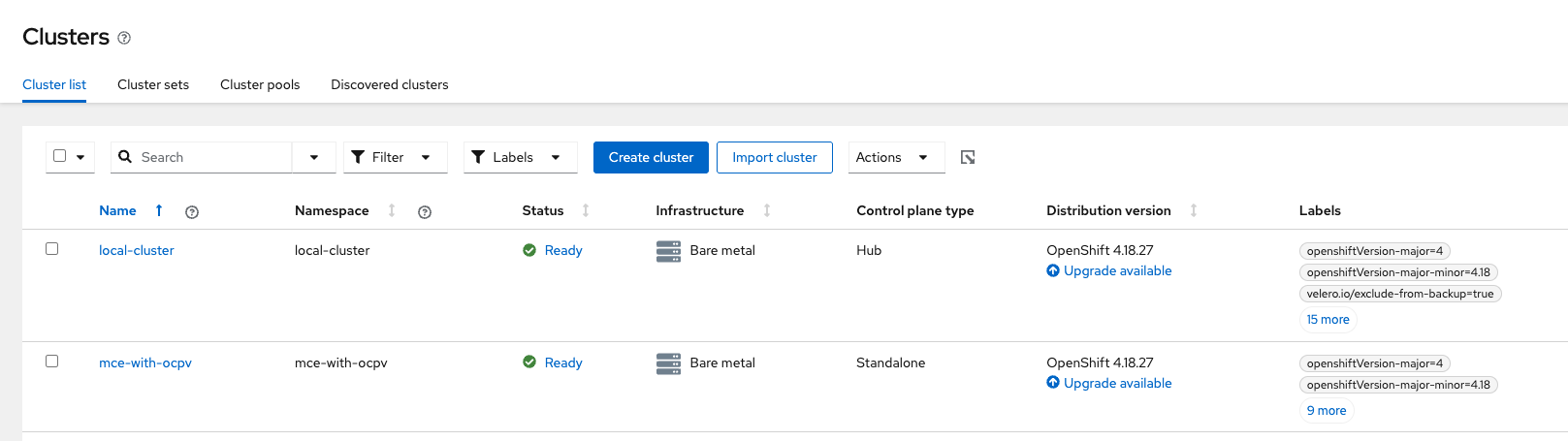Image resolution: width=1568 pixels, height=441 pixels.
Task: Open the mce-with-ocpv cluster link
Action: pyautogui.click(x=145, y=362)
